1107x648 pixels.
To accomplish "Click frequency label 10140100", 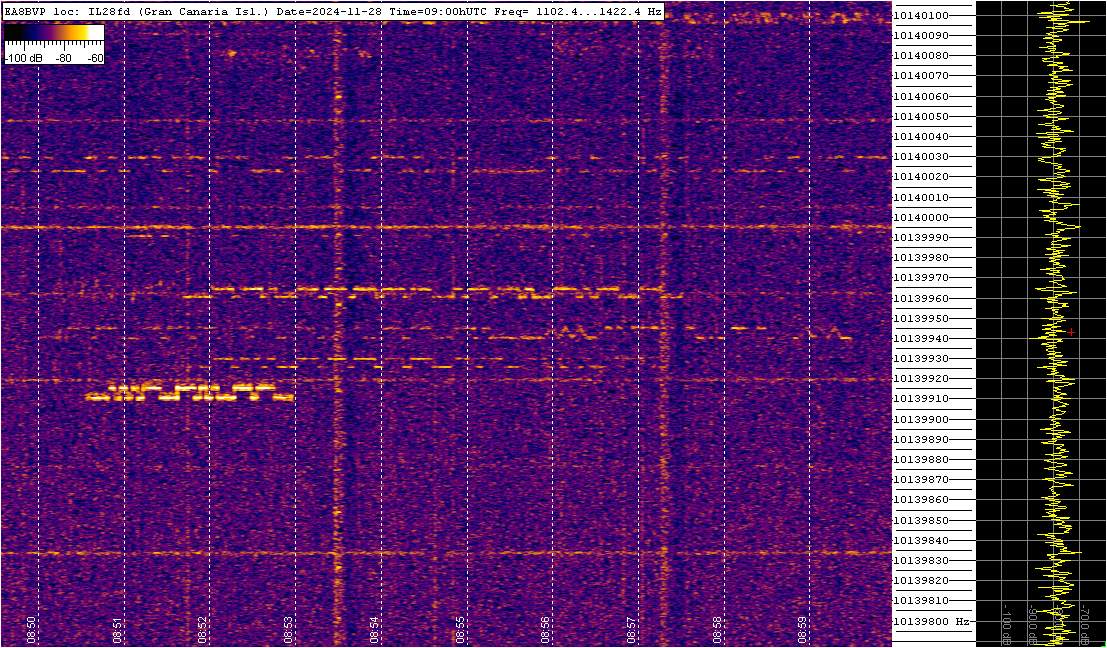I will pyautogui.click(x=921, y=16).
